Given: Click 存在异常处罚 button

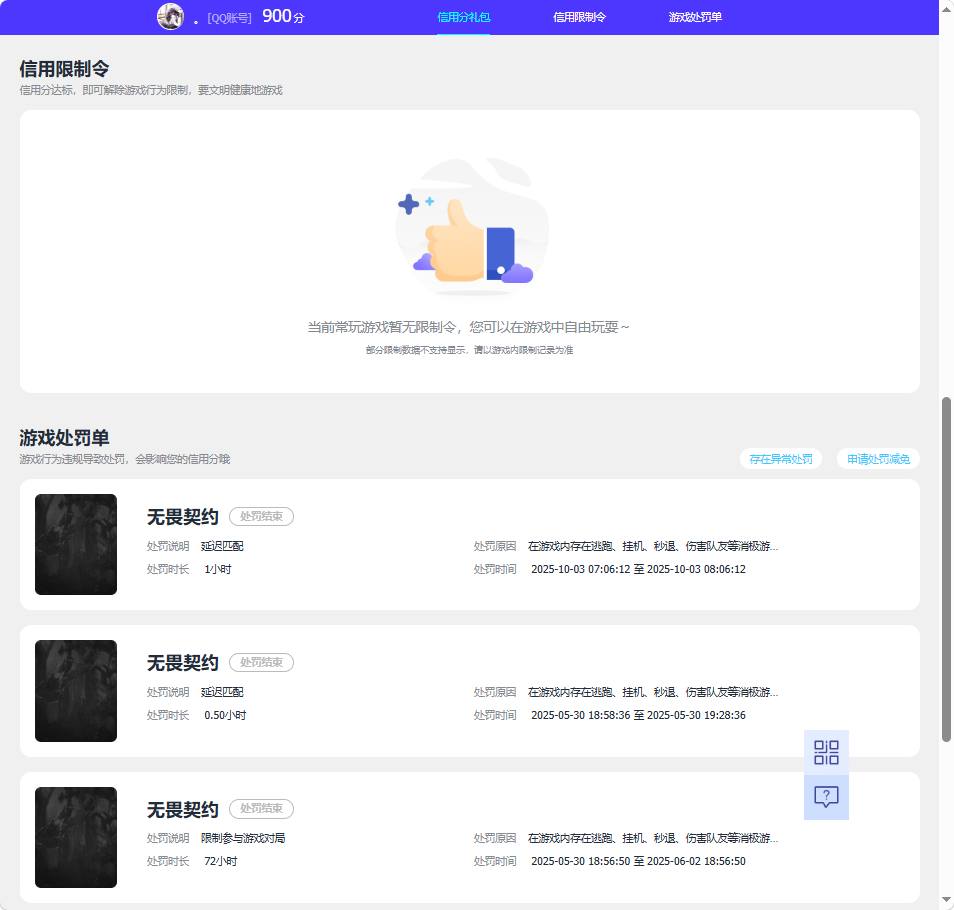Looking at the screenshot, I should pyautogui.click(x=781, y=459).
